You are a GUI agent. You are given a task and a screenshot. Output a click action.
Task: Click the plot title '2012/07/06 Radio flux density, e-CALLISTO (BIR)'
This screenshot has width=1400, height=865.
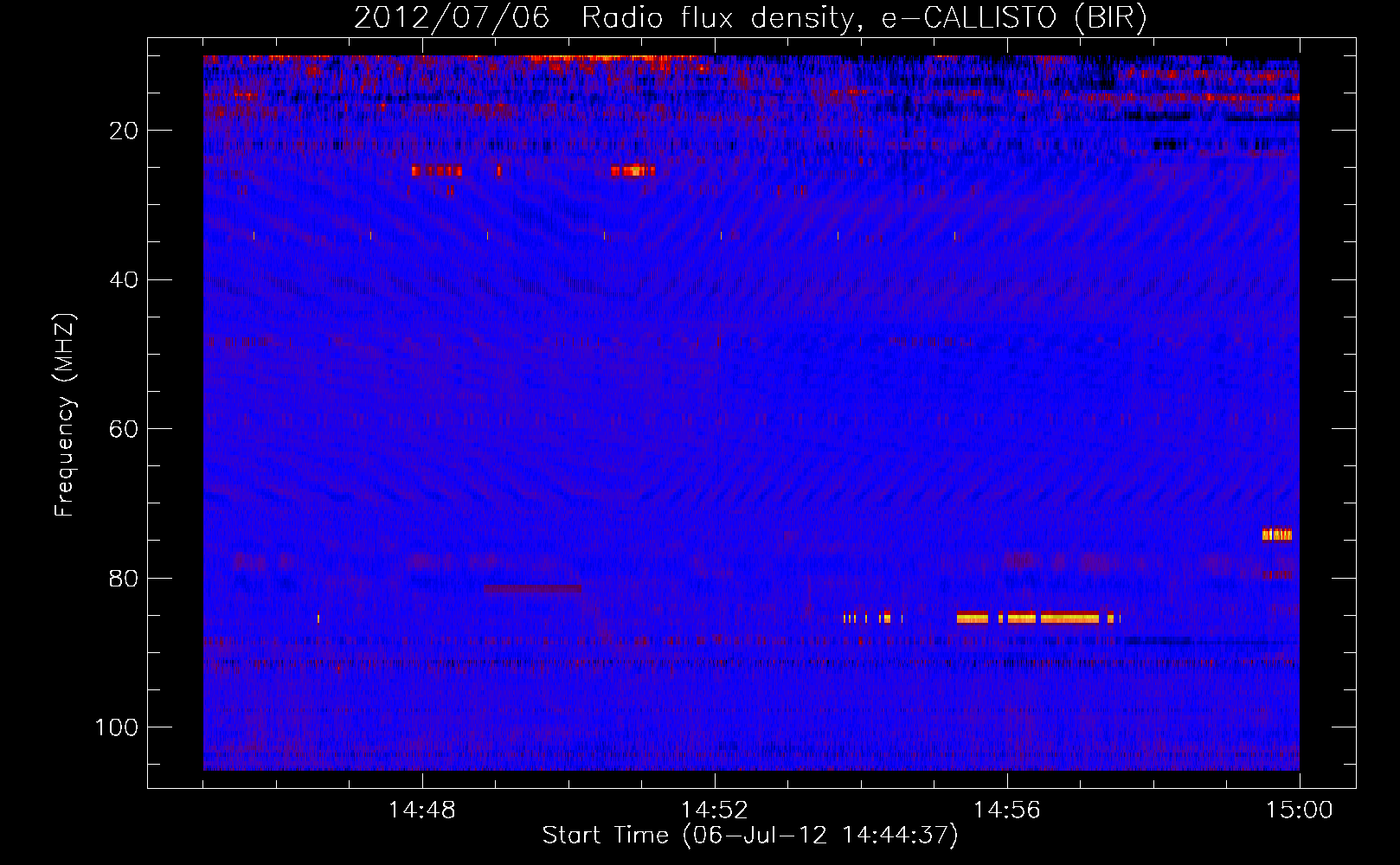coord(750,18)
